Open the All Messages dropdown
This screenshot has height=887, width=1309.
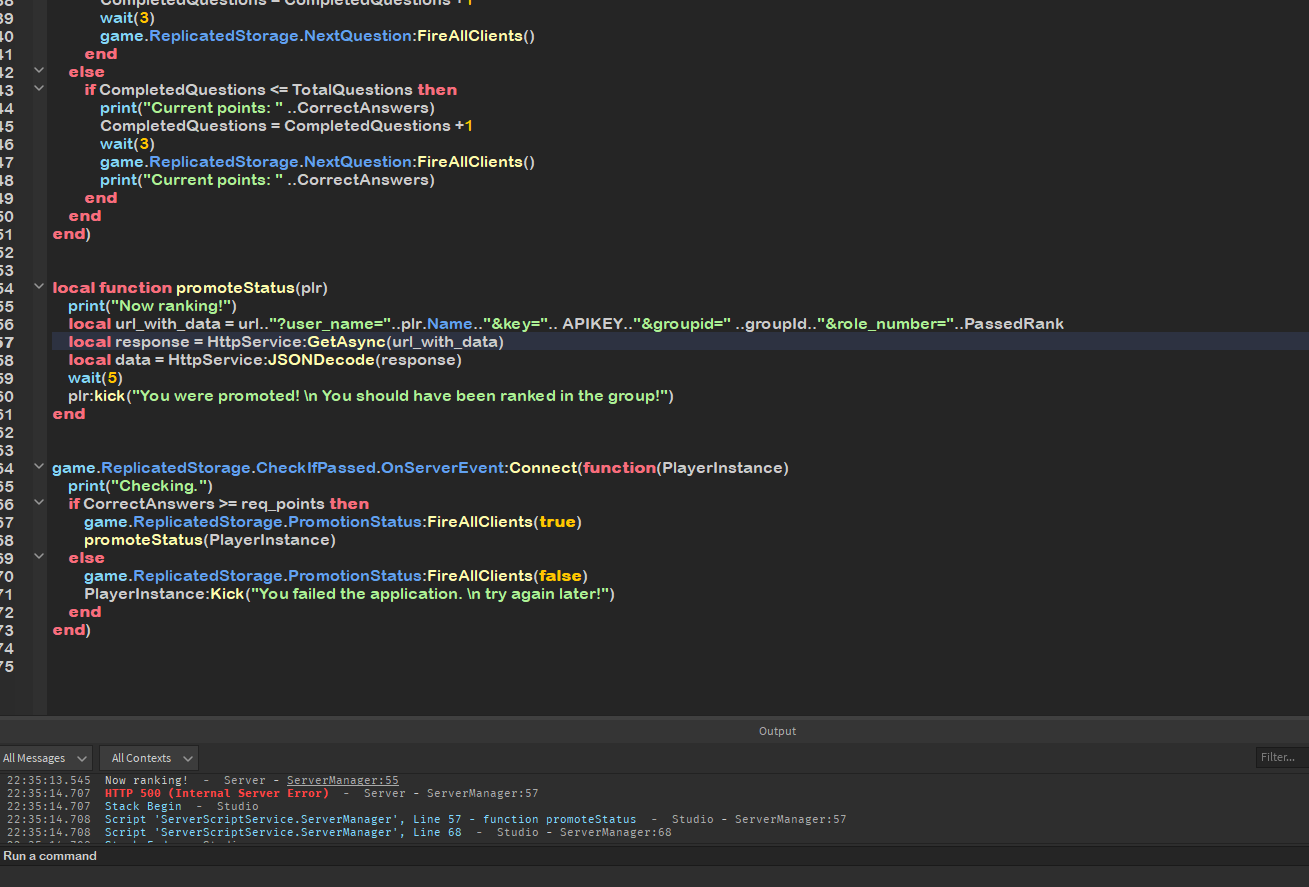(x=46, y=758)
